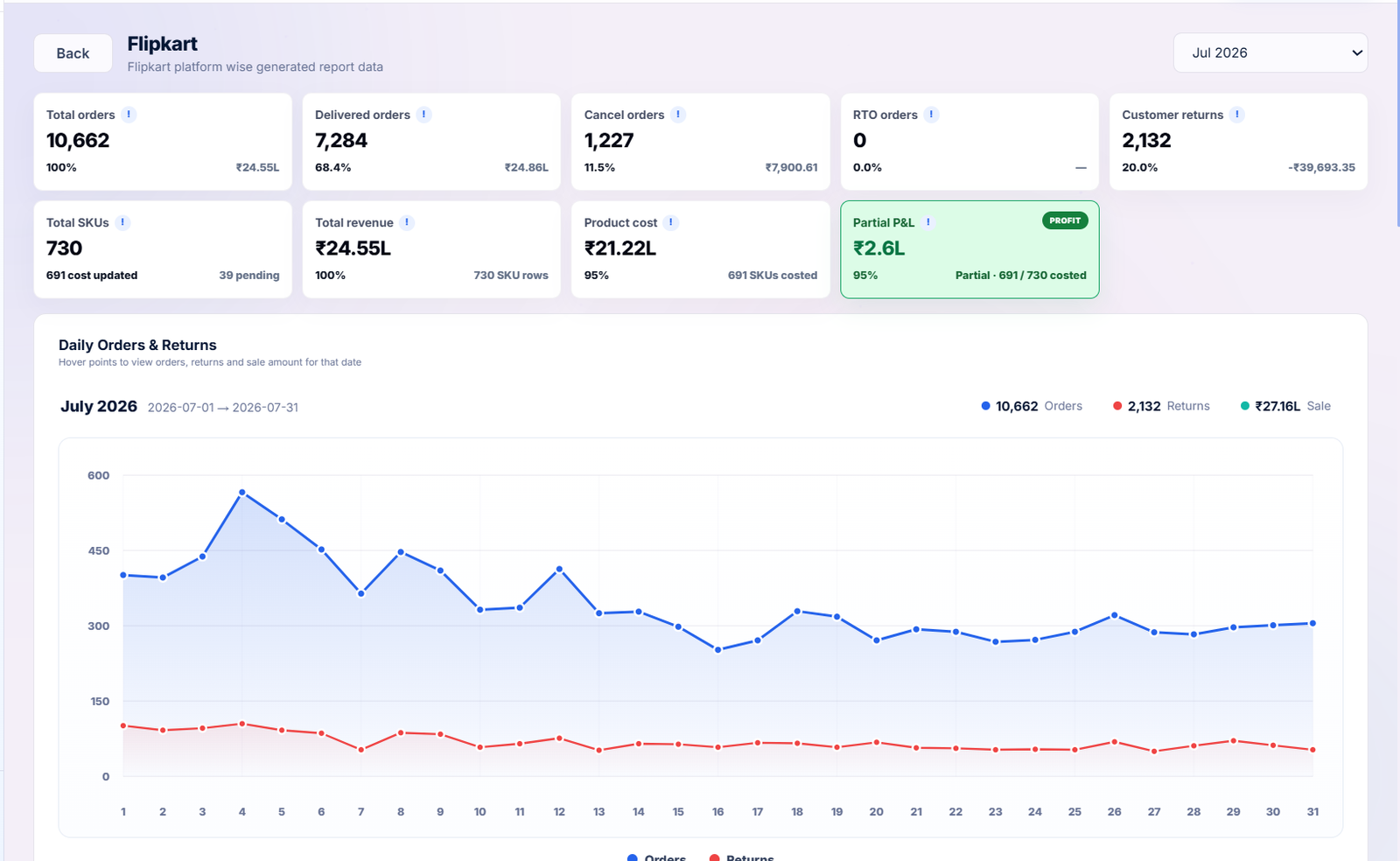The width and height of the screenshot is (1400, 861).
Task: Click the orders data point on day 12
Action: tap(559, 570)
